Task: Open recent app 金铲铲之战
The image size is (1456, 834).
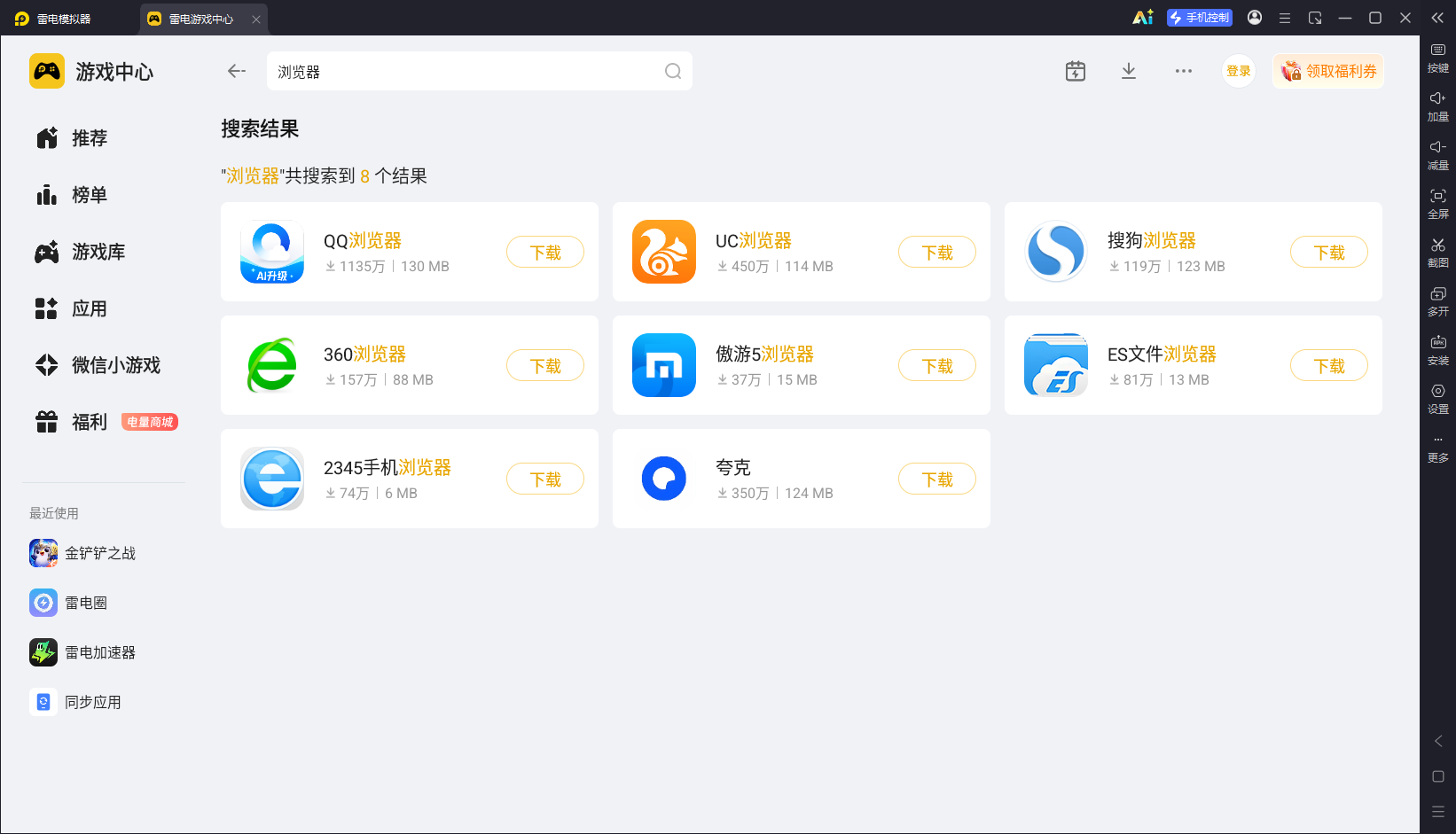Action: click(x=82, y=553)
